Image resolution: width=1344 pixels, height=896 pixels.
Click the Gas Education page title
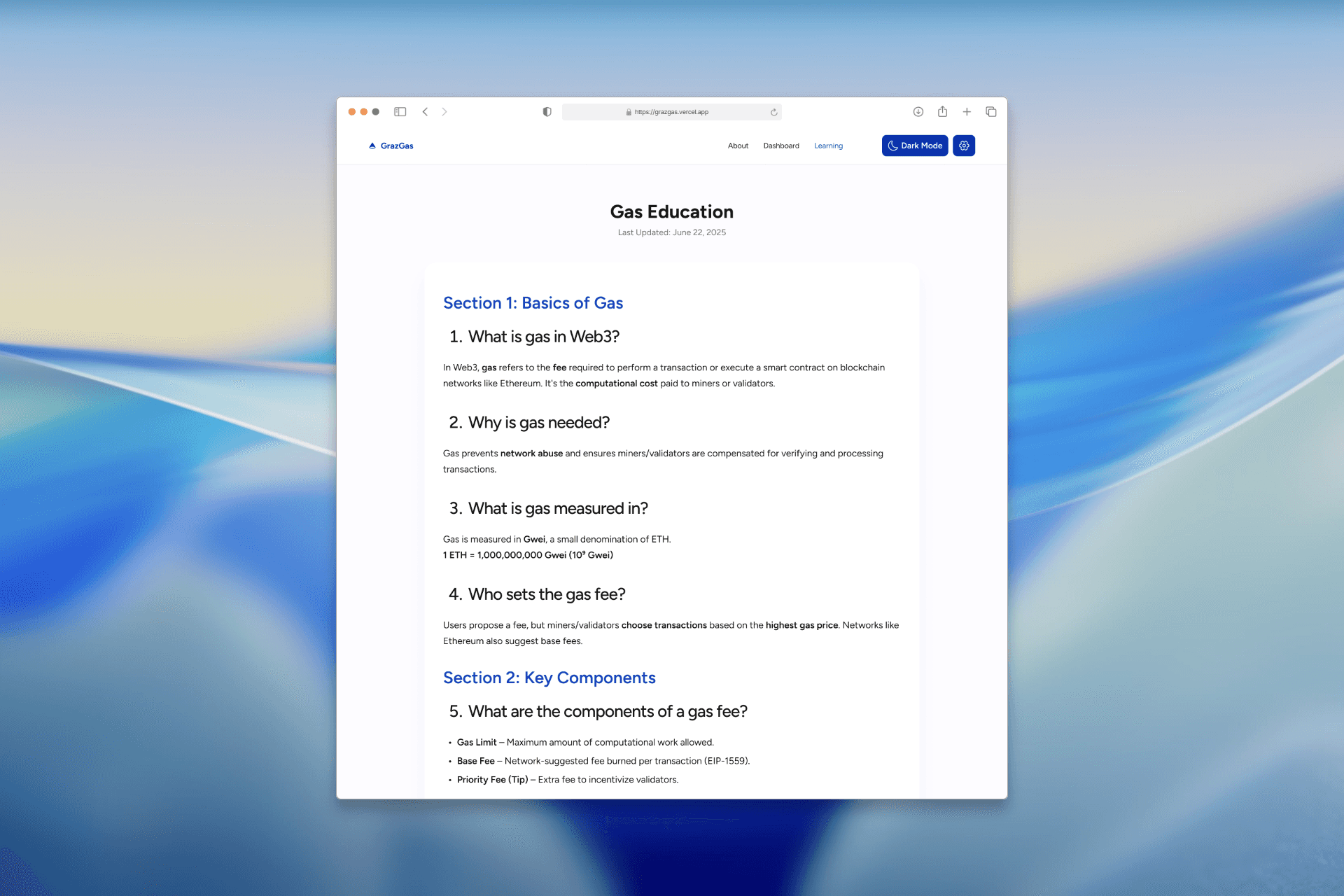pos(671,211)
